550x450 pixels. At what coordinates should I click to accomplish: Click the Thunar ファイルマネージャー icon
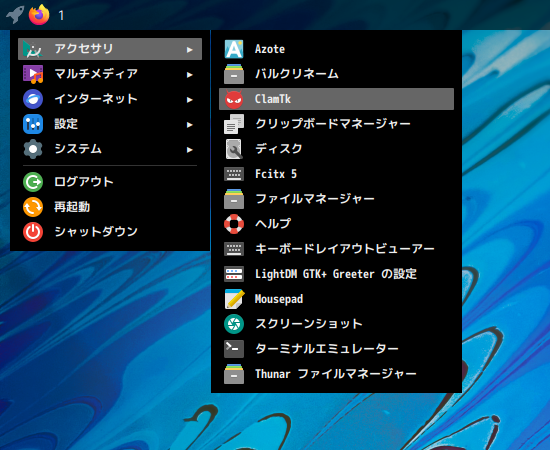click(234, 374)
